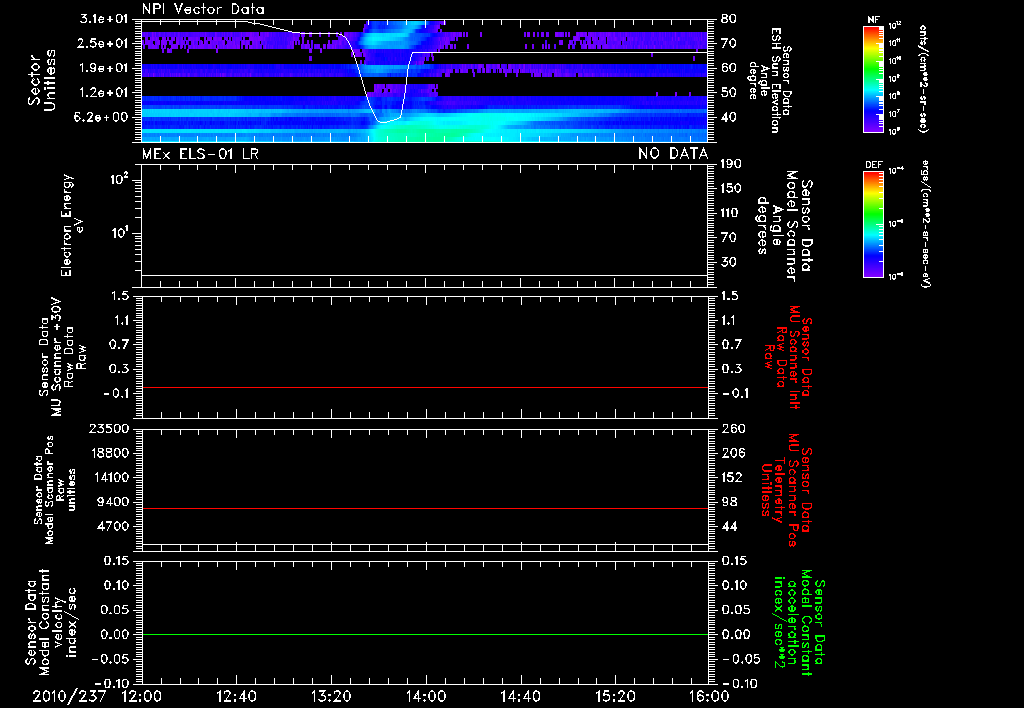
Task: Click the '2.5e+01' sector tick label
Action: (104, 43)
